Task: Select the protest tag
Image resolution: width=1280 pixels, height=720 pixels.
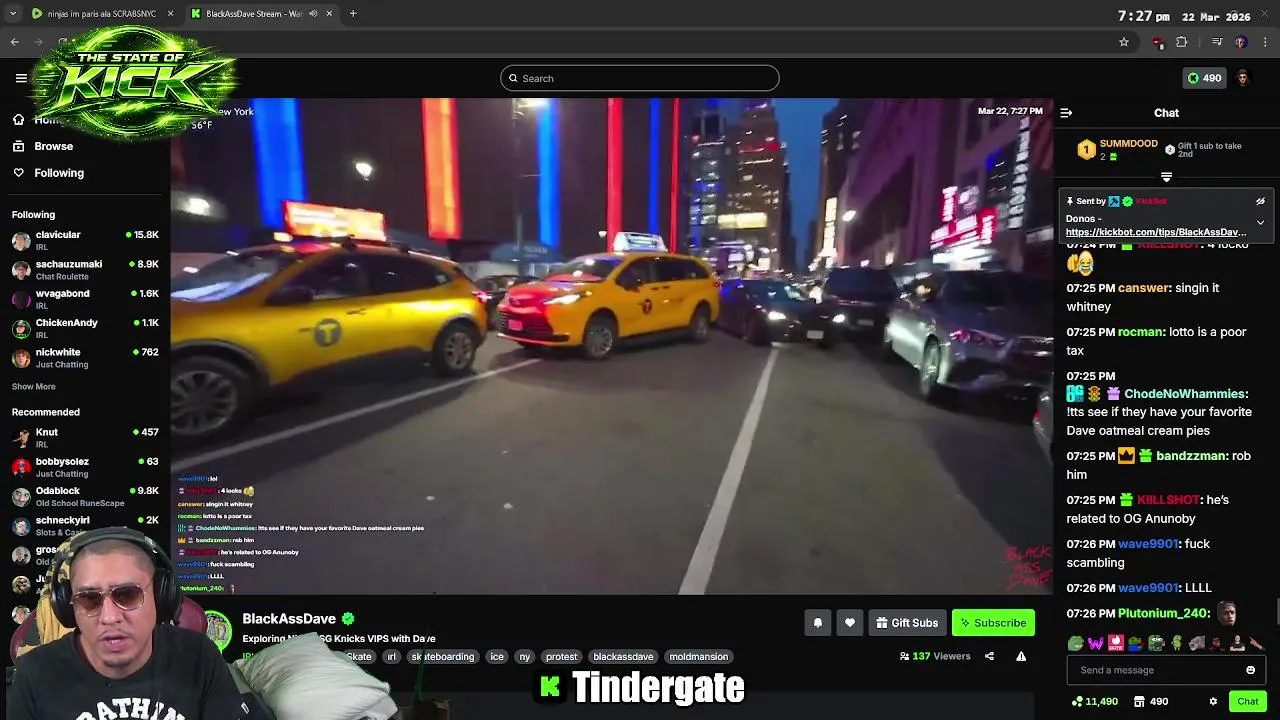Action: (561, 657)
